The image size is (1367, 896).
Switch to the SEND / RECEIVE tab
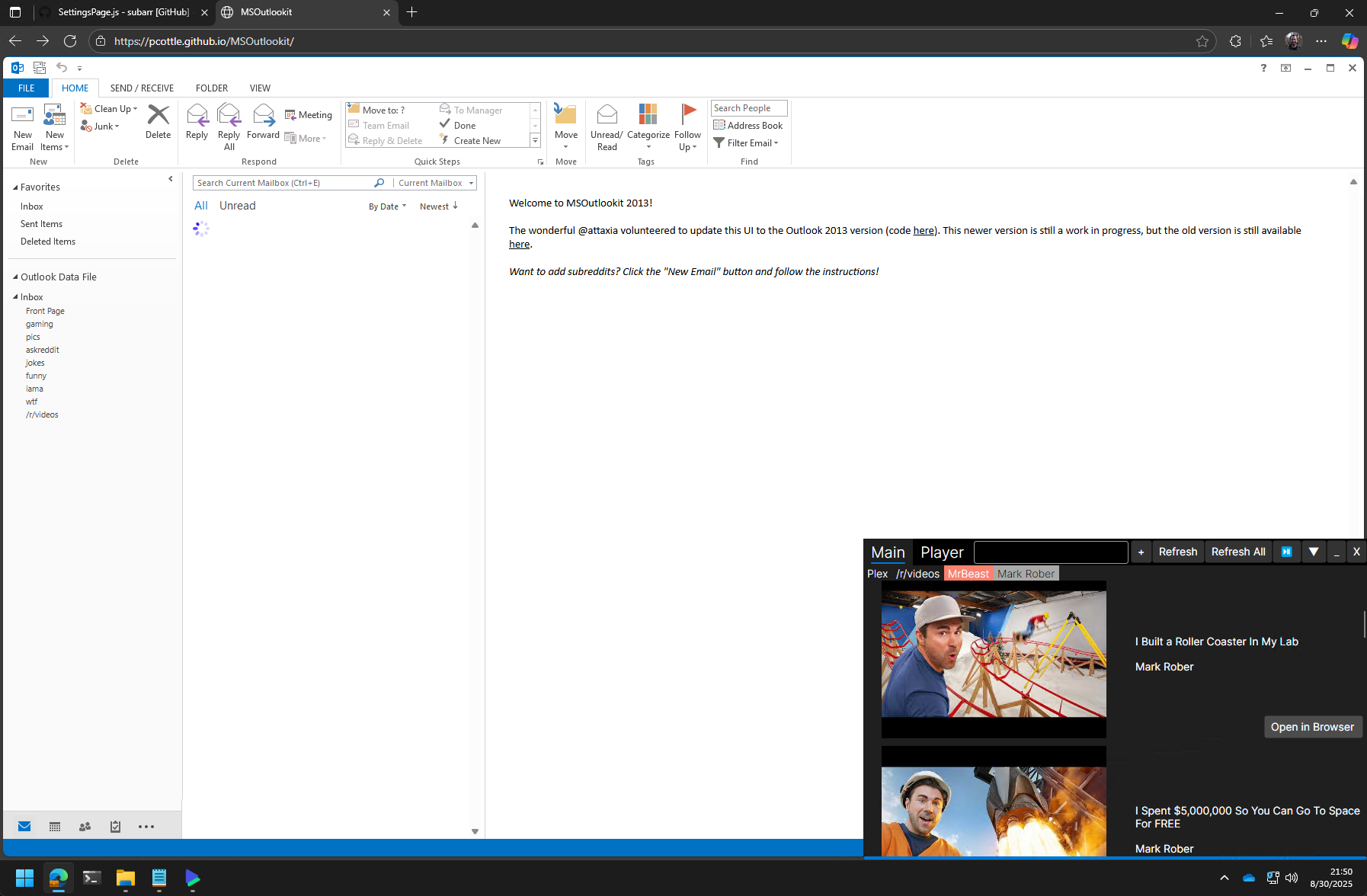[142, 88]
